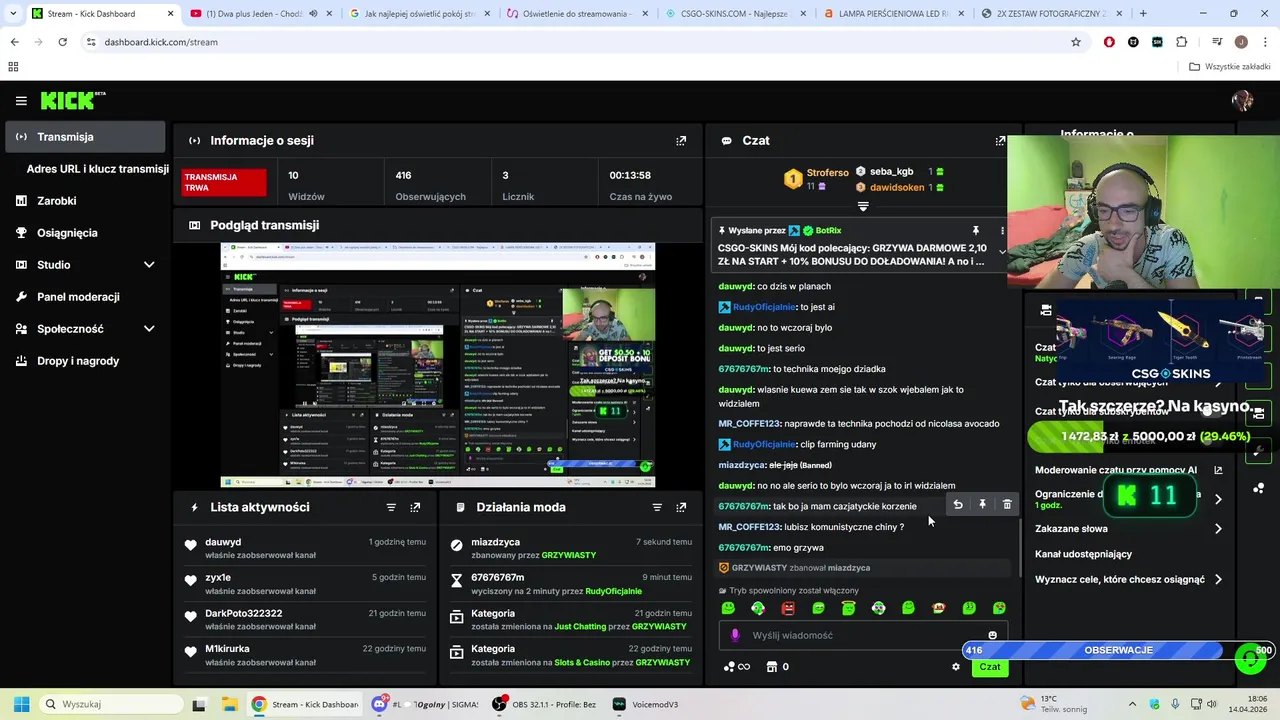Open VoicemodV3 from the taskbar

645,704
